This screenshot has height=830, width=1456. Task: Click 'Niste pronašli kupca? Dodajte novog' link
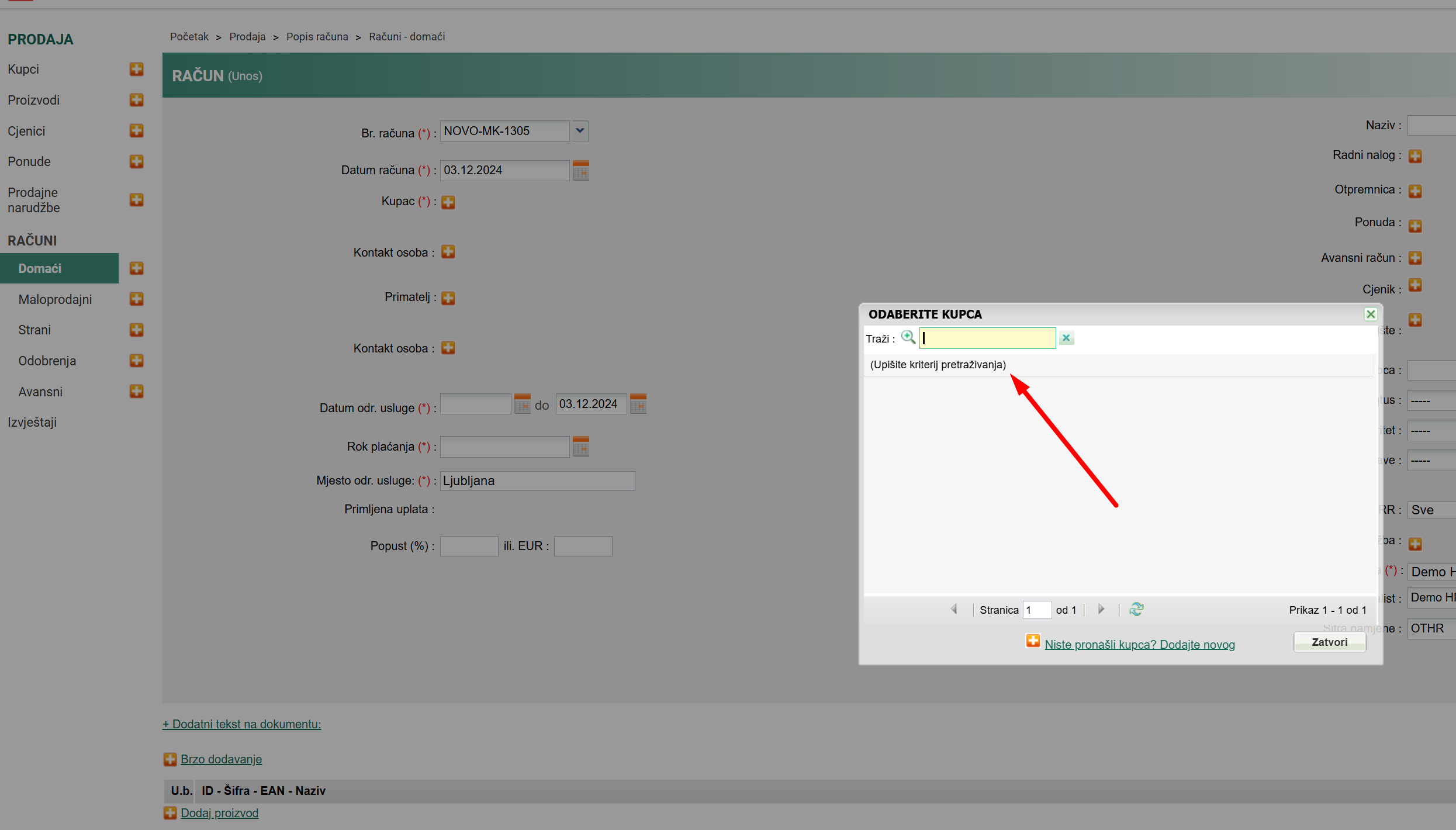[1139, 644]
